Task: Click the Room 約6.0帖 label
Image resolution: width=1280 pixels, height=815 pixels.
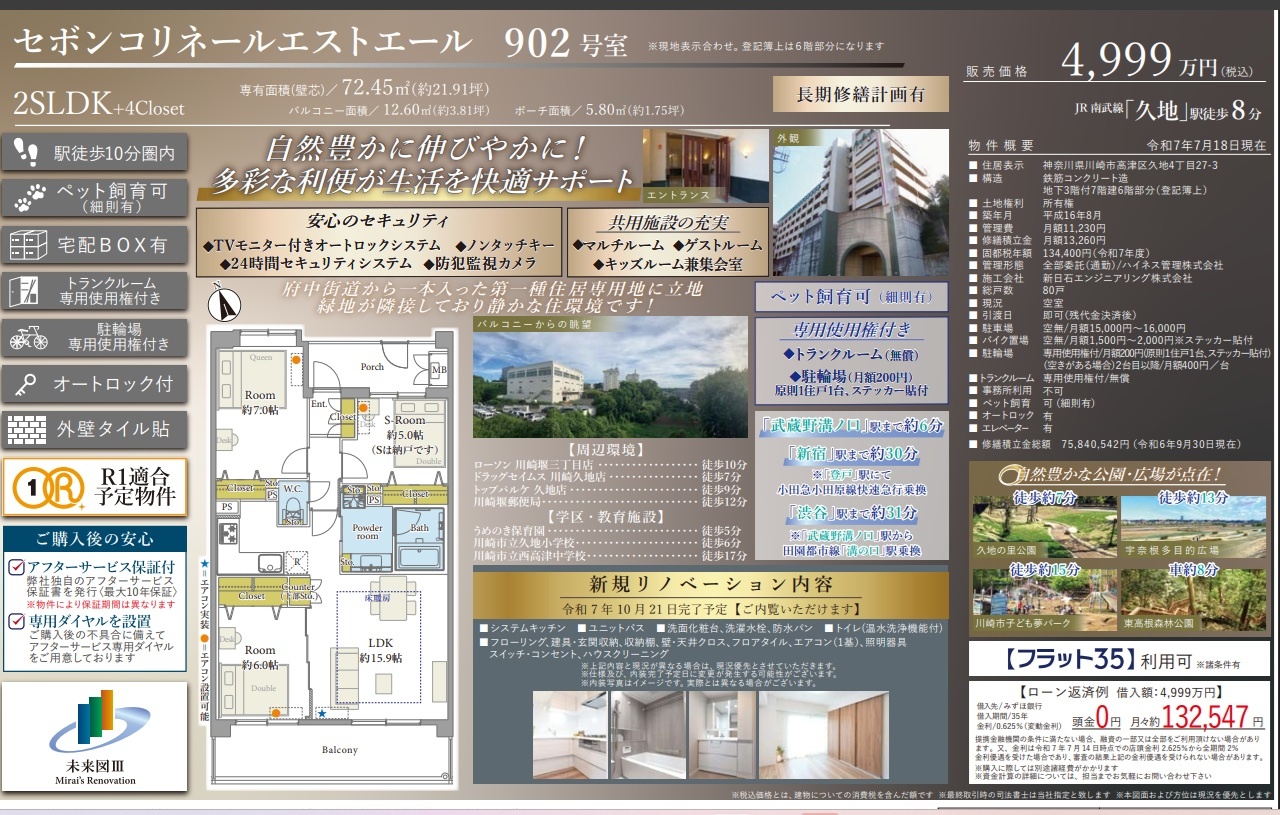Action: (x=259, y=657)
